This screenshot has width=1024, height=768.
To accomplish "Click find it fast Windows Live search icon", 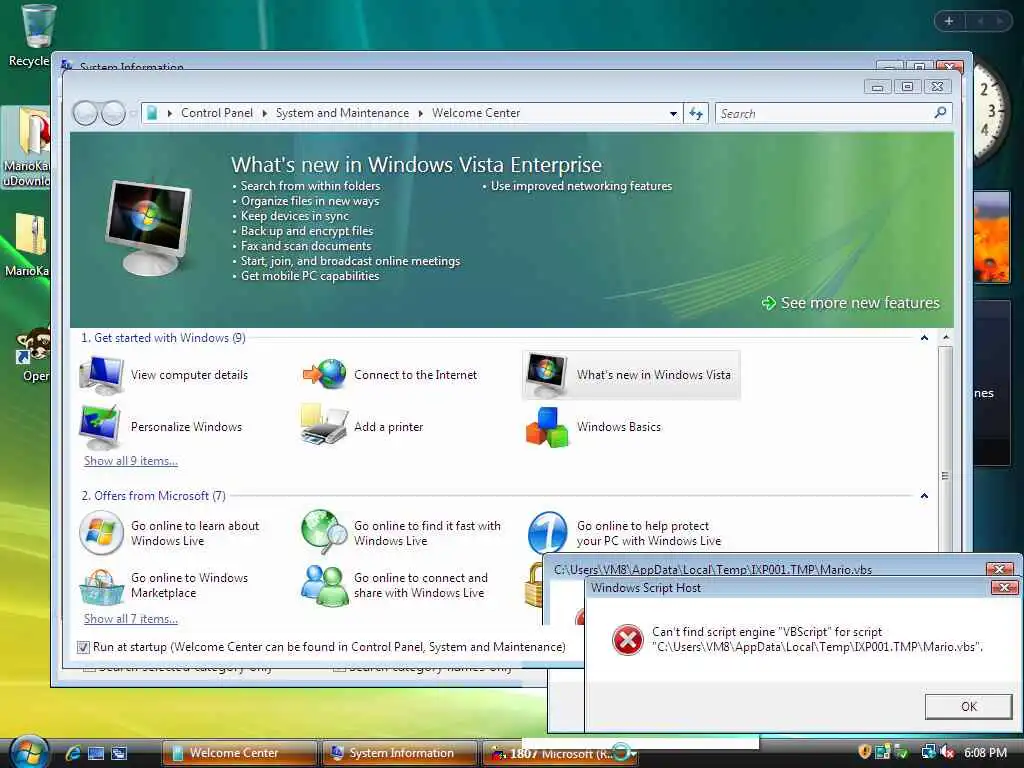I will (325, 532).
